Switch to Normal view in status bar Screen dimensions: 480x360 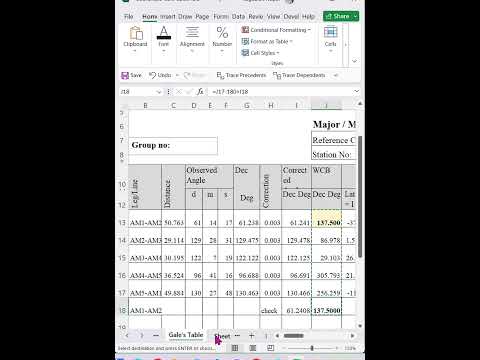tap(235, 348)
